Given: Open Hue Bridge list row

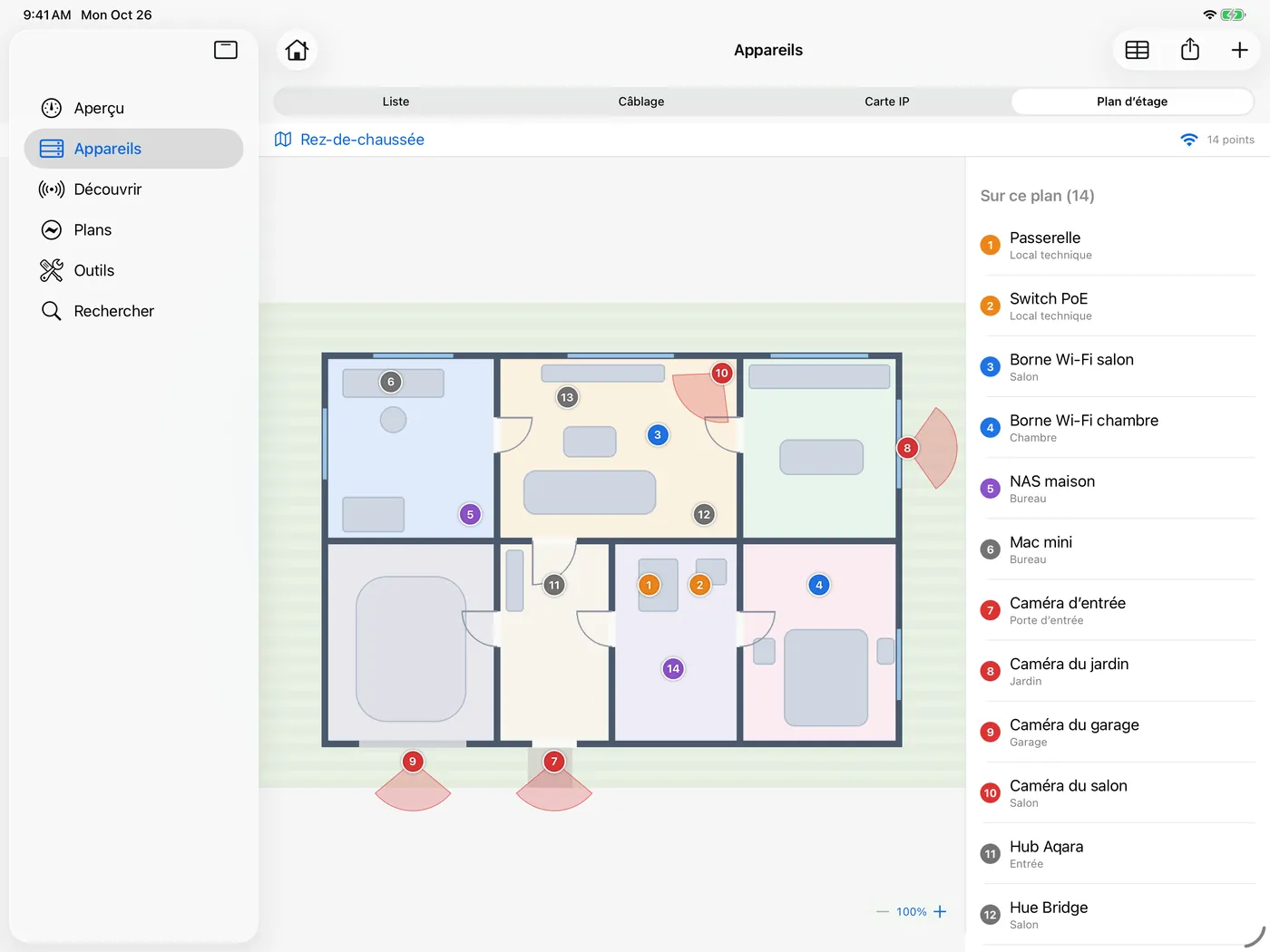Looking at the screenshot, I should [1118, 914].
